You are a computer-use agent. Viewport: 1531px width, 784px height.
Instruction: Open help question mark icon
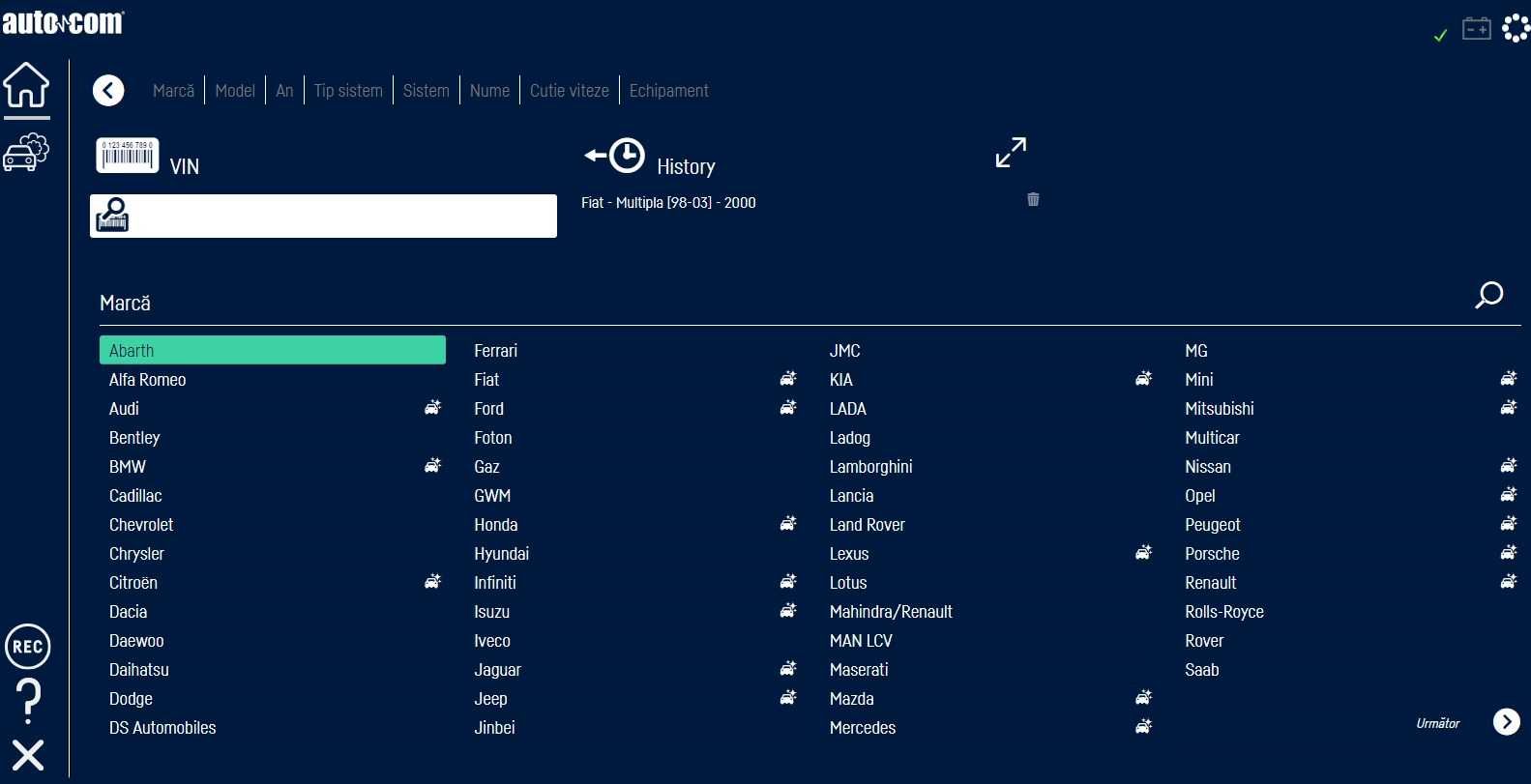[29, 702]
